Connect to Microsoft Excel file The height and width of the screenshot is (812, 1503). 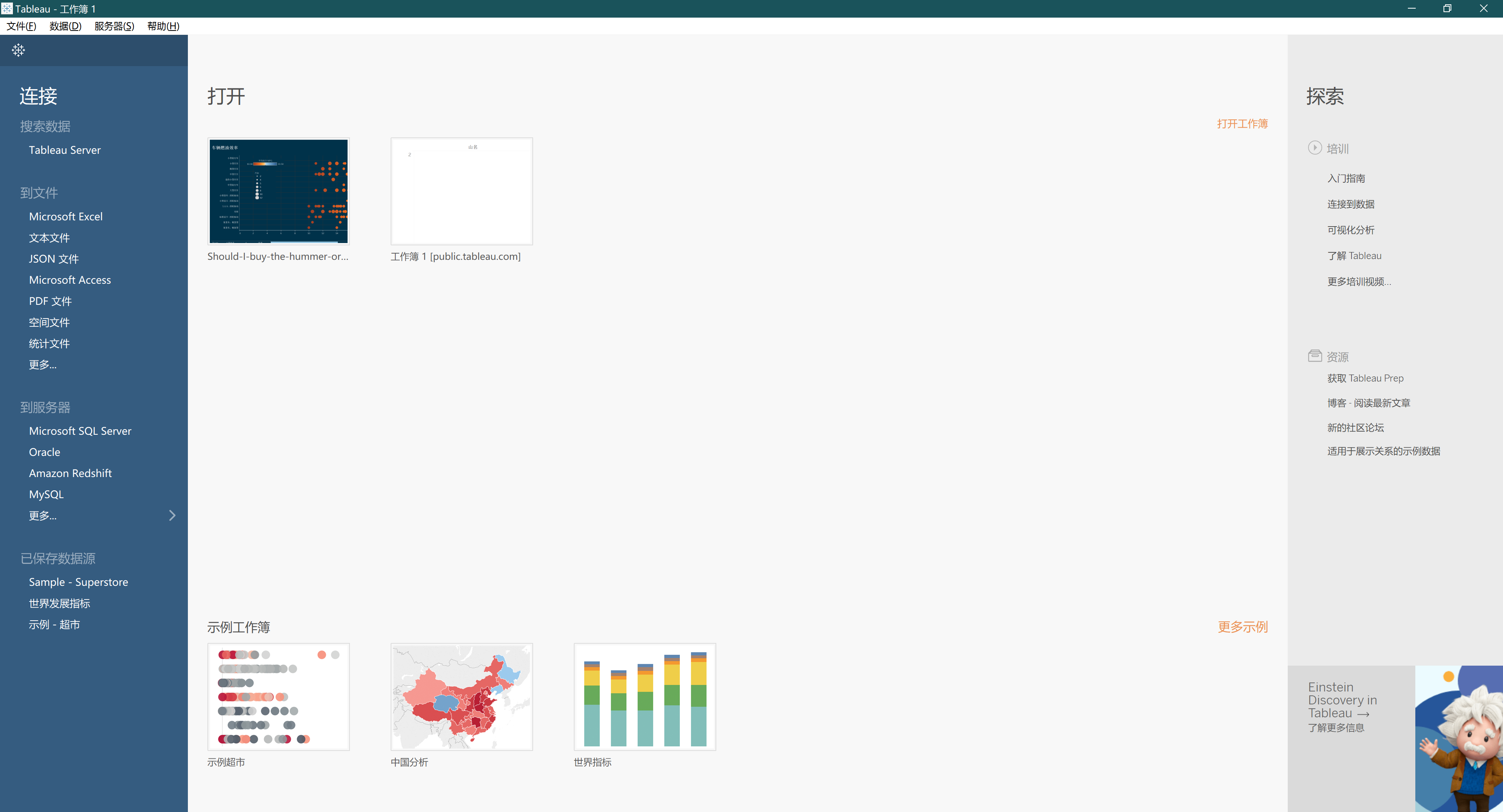point(66,216)
